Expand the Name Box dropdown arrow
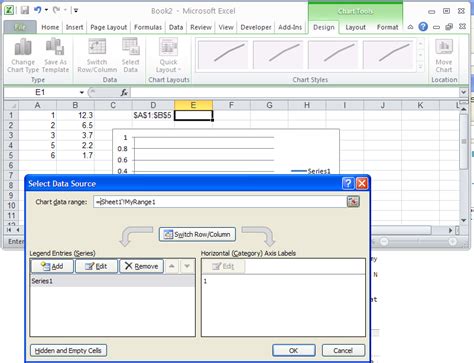Viewport: 474px width, 363px height. point(82,92)
